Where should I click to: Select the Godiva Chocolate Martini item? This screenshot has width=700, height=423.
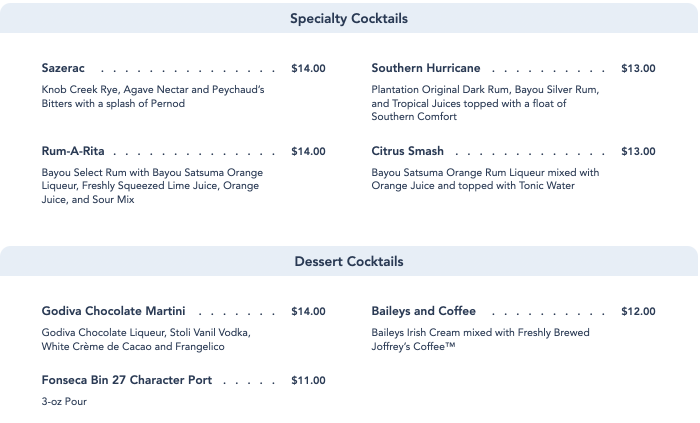click(113, 311)
